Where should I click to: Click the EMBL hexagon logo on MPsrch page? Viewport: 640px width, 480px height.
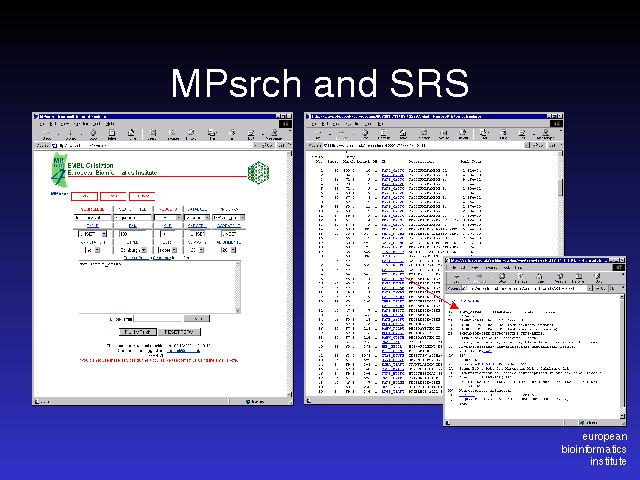(x=258, y=172)
